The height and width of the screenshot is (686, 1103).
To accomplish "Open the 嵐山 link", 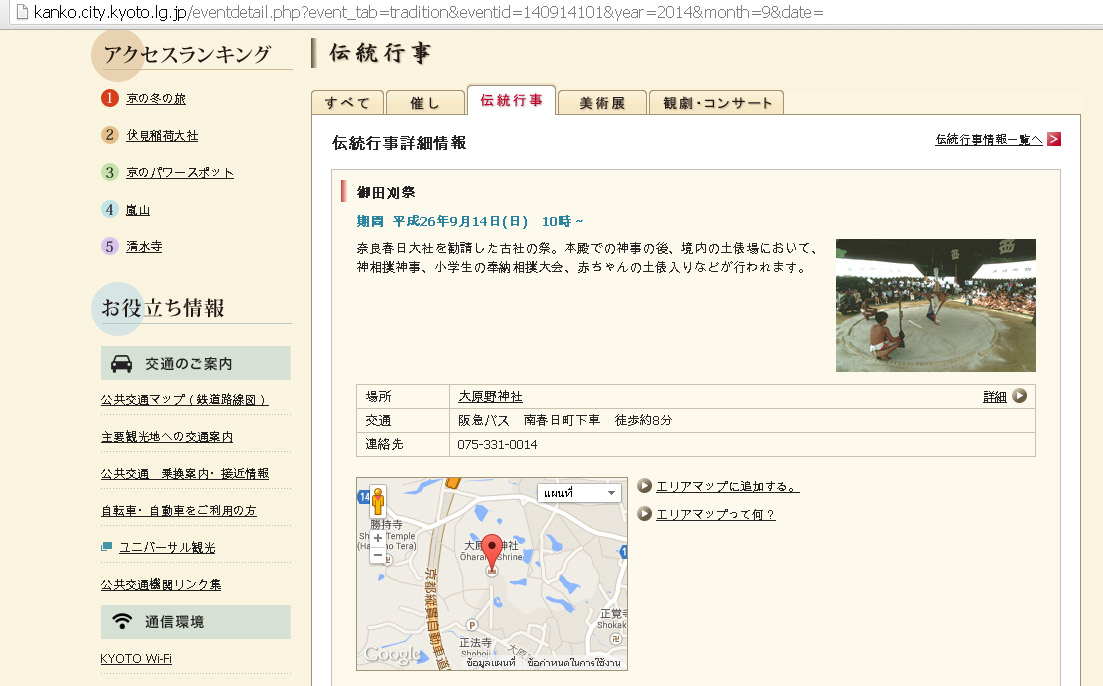I will pos(138,210).
